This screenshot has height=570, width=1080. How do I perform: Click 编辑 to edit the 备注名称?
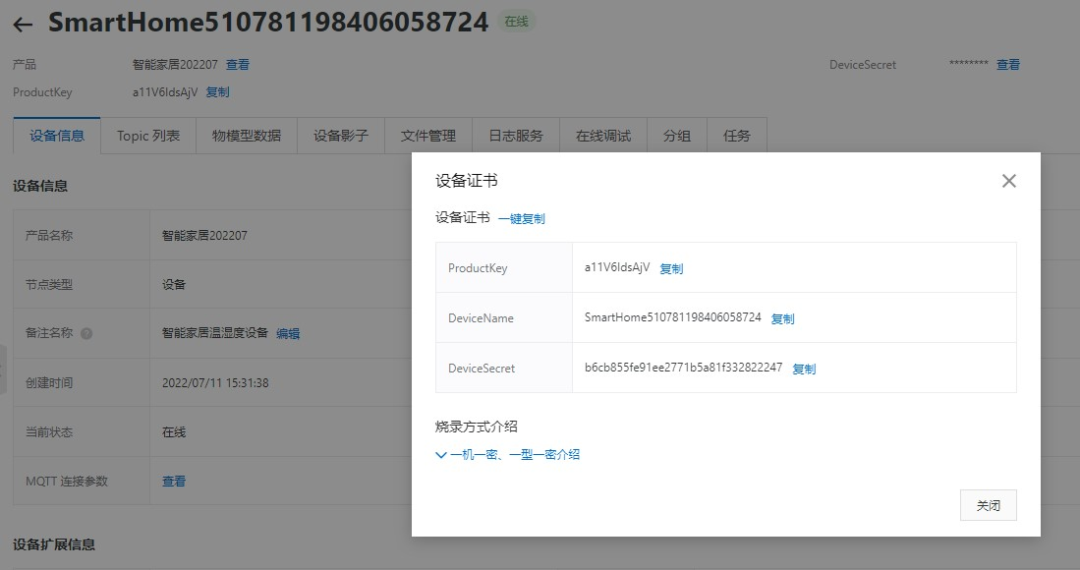[288, 334]
